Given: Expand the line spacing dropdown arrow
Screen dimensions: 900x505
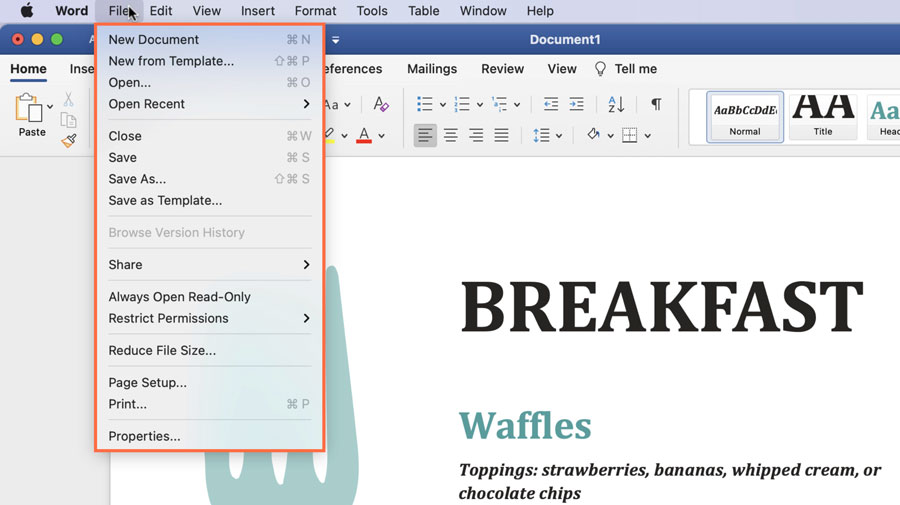Looking at the screenshot, I should point(559,136).
